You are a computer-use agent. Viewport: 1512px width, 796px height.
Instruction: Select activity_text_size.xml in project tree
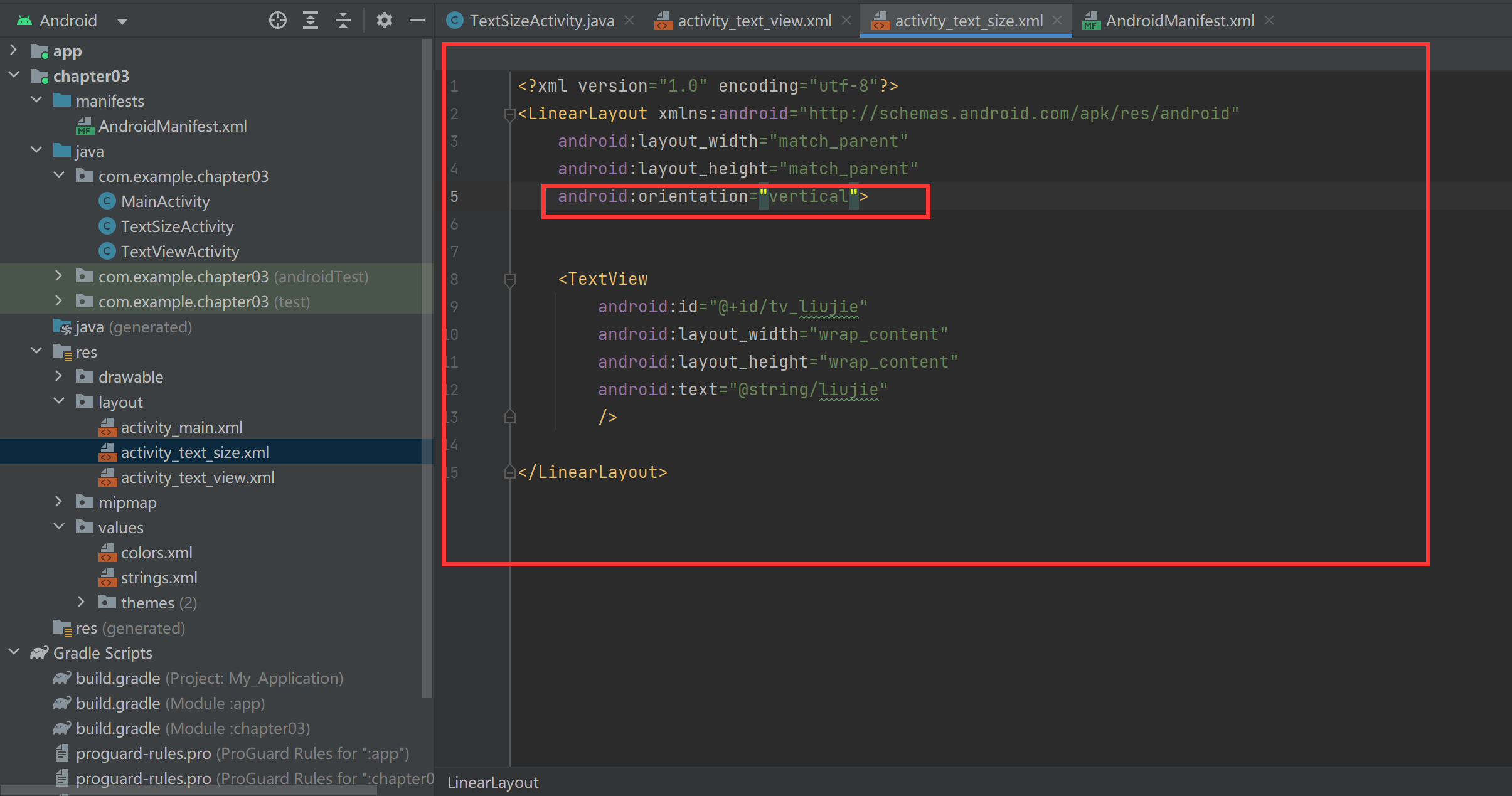point(194,452)
